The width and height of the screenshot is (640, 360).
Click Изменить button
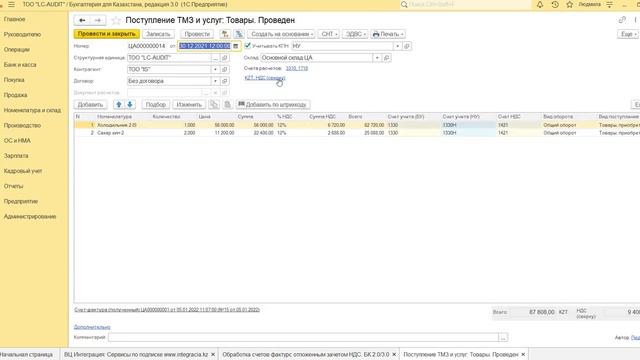tap(189, 104)
